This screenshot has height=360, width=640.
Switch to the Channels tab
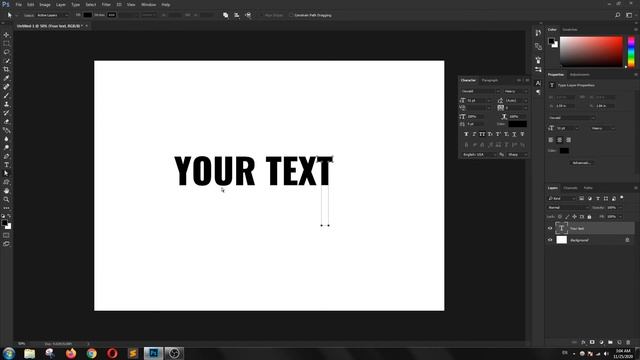click(x=570, y=188)
